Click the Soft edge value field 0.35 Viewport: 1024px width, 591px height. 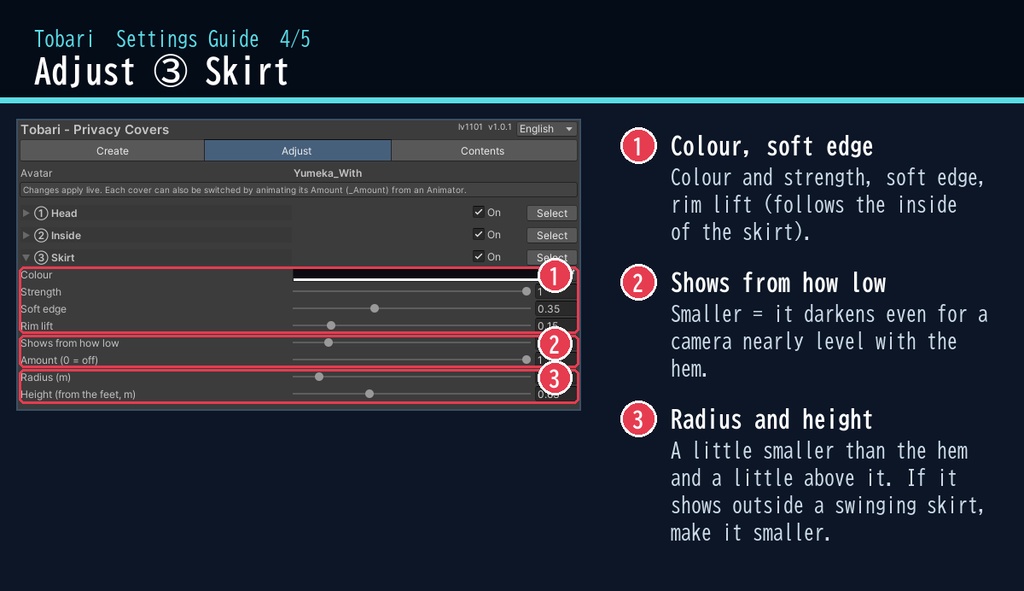tap(555, 309)
